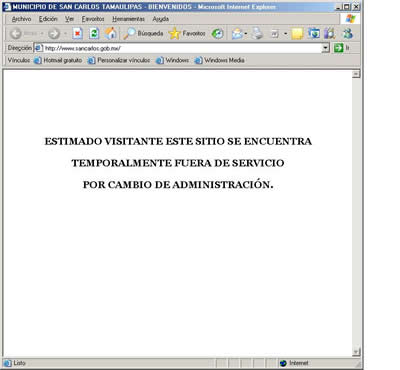400x370 pixels.
Task: Click the Print printer icon
Action: tap(257, 33)
